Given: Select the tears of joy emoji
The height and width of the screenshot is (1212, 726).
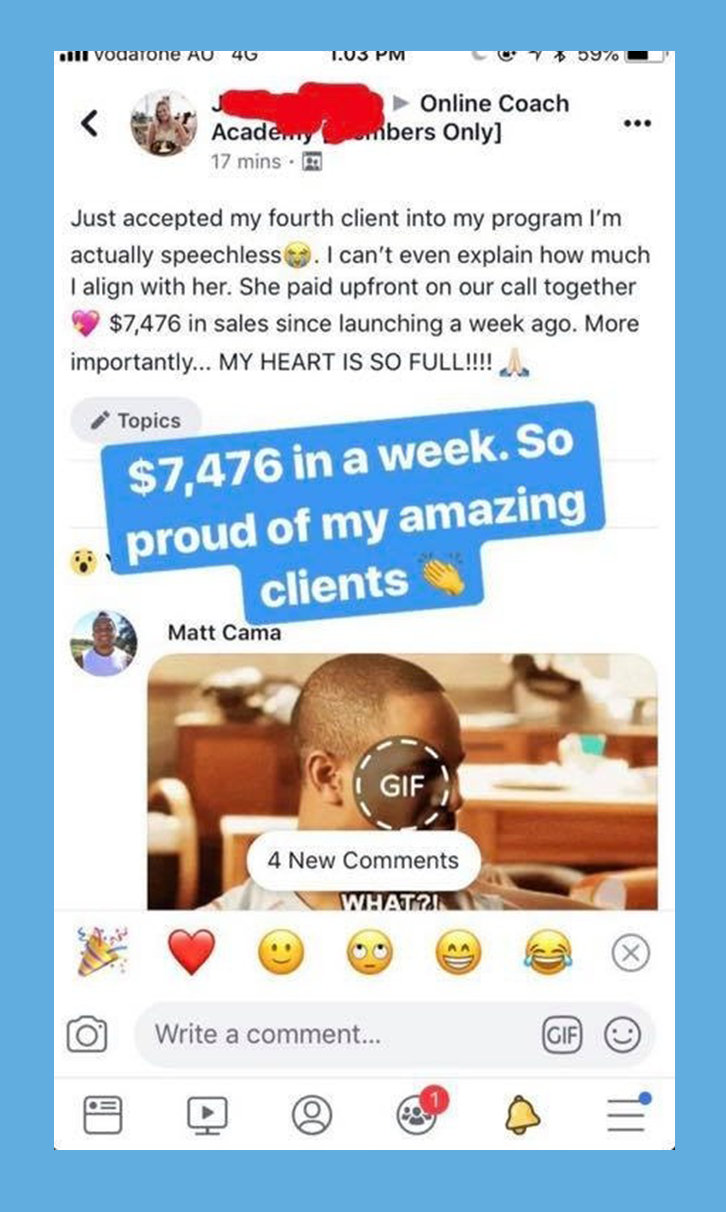Looking at the screenshot, I should (548, 953).
